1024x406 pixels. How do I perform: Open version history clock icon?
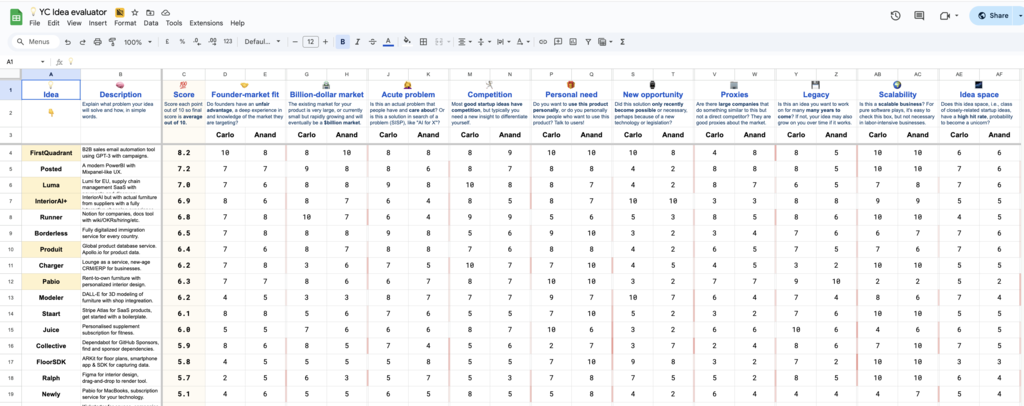(895, 16)
